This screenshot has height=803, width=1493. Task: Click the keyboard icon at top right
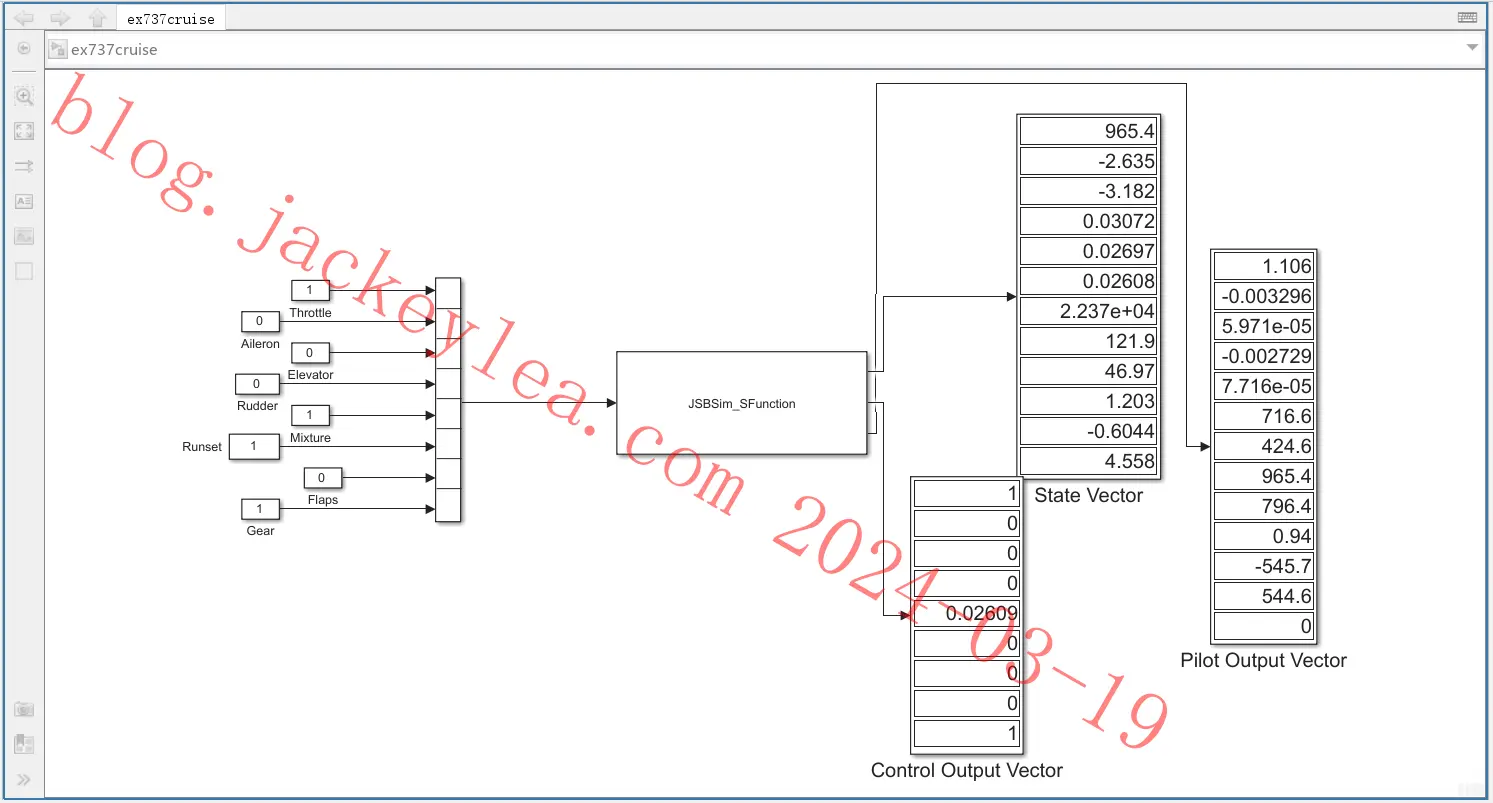1468,18
